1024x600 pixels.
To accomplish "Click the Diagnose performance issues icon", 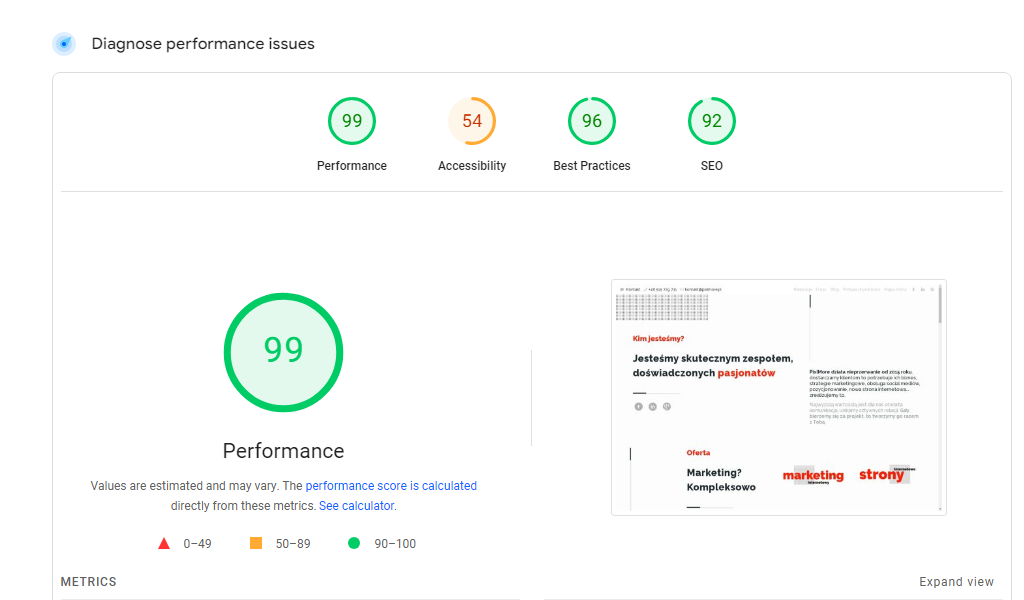I will click(x=64, y=44).
